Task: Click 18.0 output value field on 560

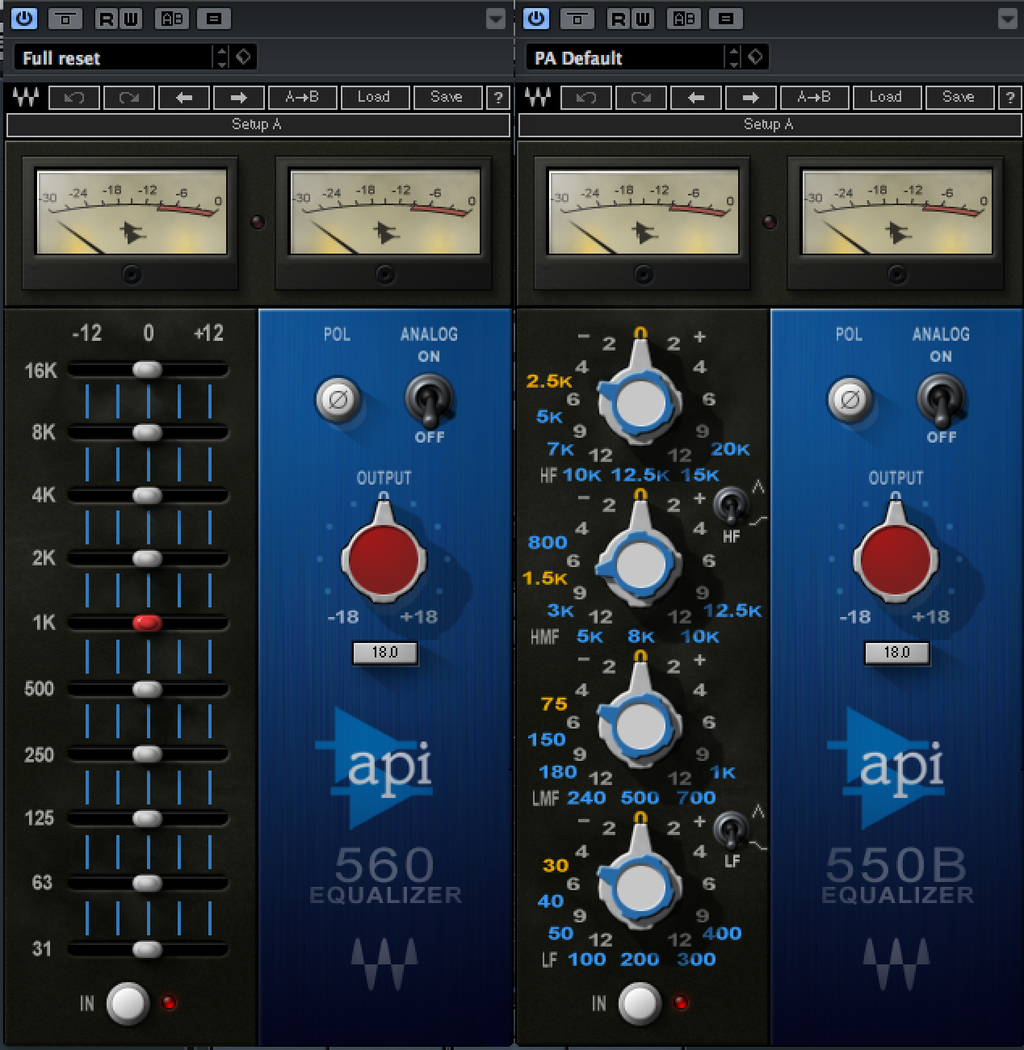Action: click(385, 652)
